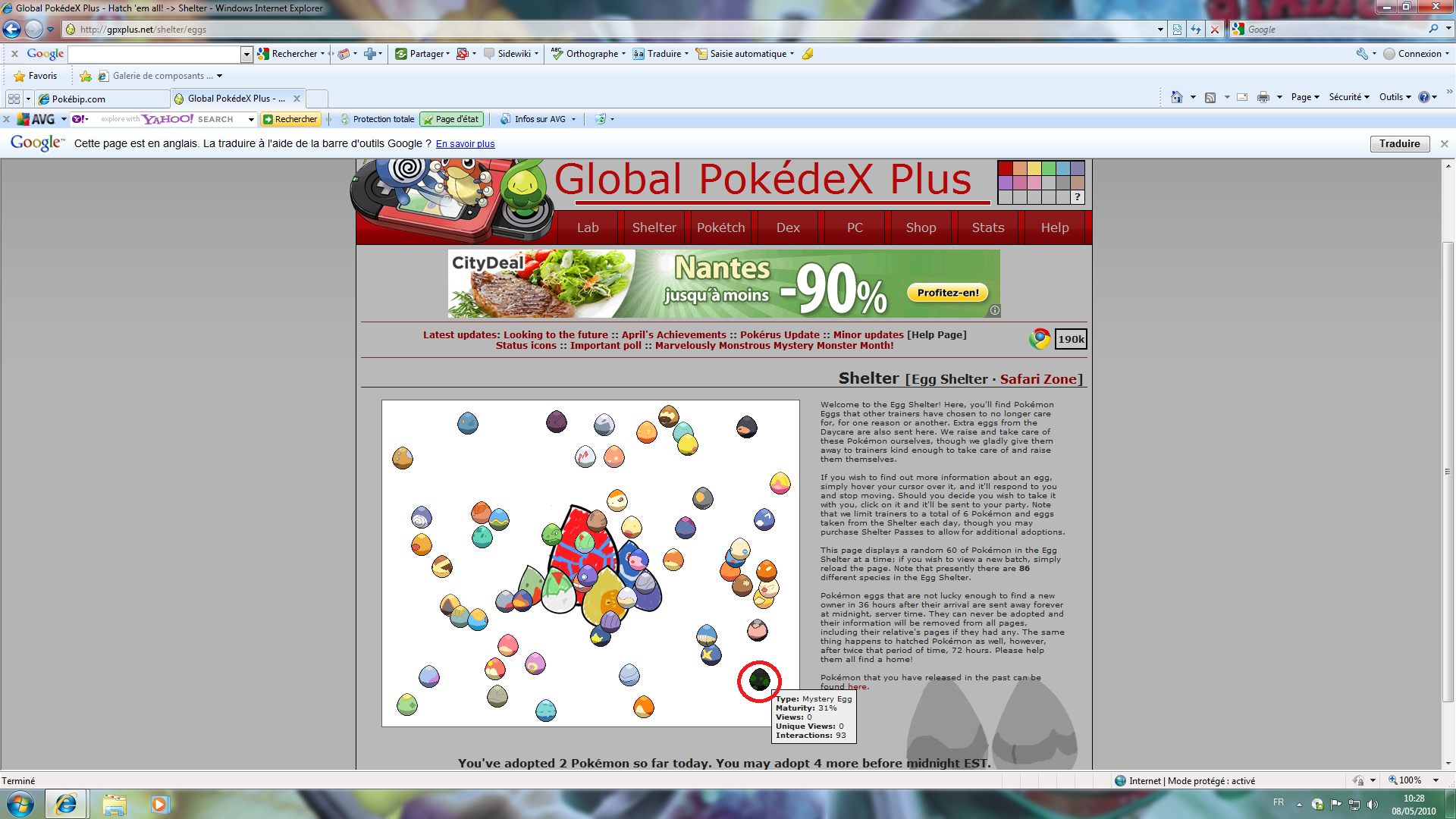Open the Favoris star button
This screenshot has width=1456, height=819.
[x=36, y=76]
